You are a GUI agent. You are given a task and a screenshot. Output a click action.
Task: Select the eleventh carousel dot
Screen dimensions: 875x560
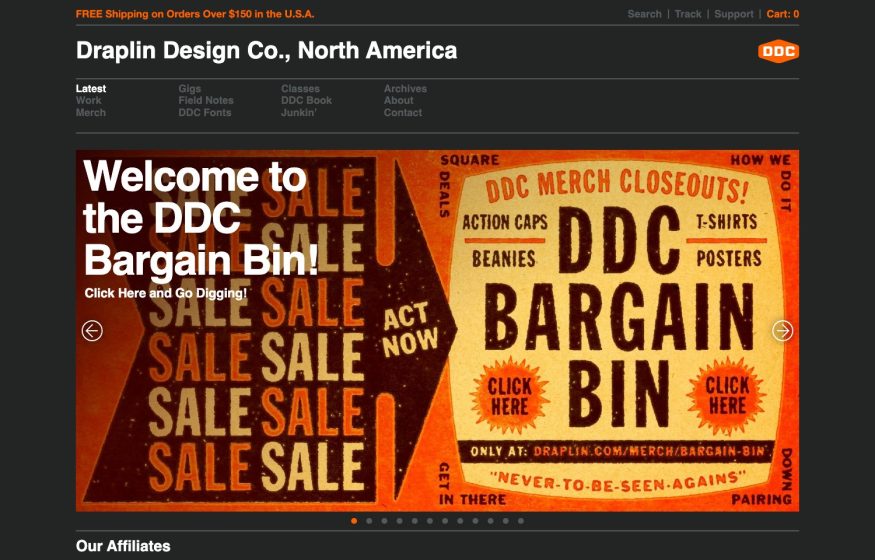tap(505, 521)
